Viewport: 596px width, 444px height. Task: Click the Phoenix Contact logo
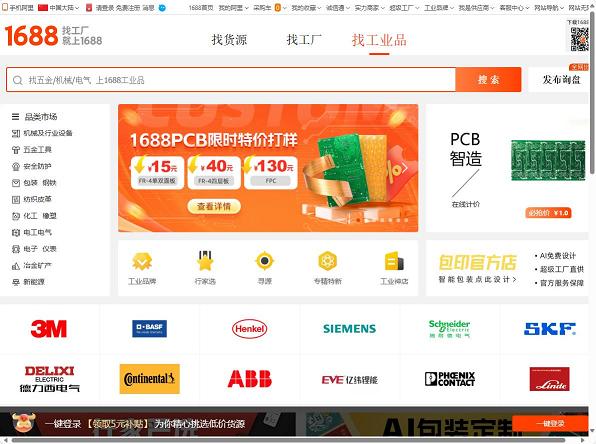pos(450,379)
